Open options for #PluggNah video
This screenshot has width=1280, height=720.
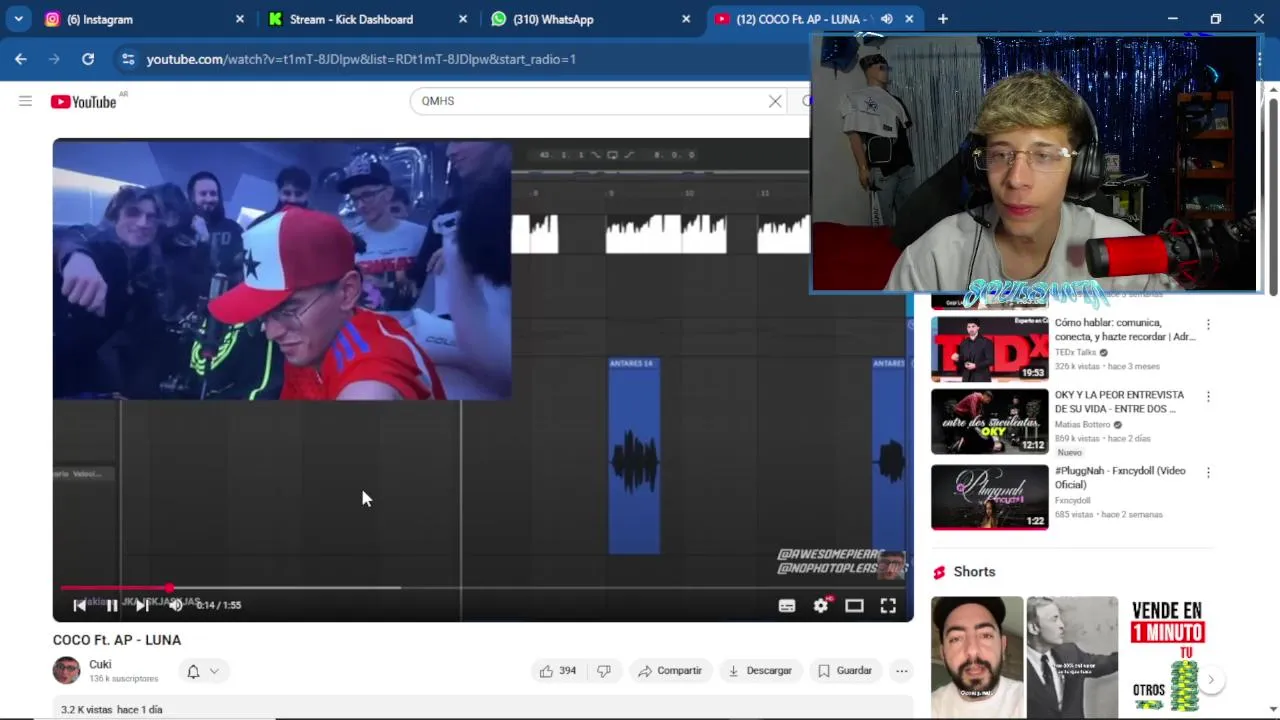pos(1208,472)
